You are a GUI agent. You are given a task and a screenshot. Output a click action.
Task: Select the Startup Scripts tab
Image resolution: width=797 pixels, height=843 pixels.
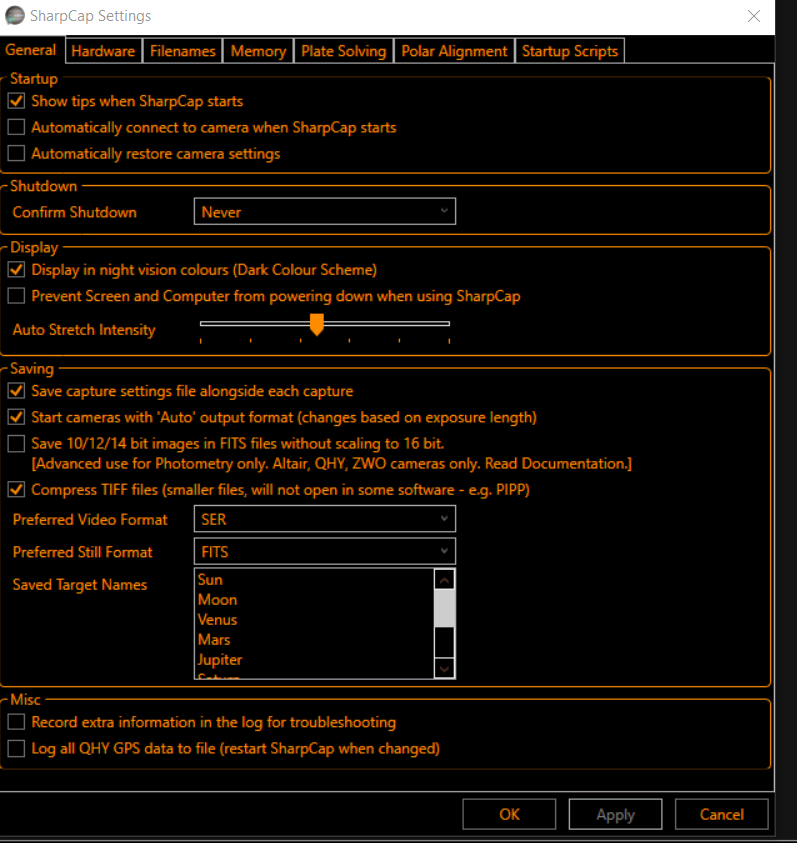coord(570,51)
